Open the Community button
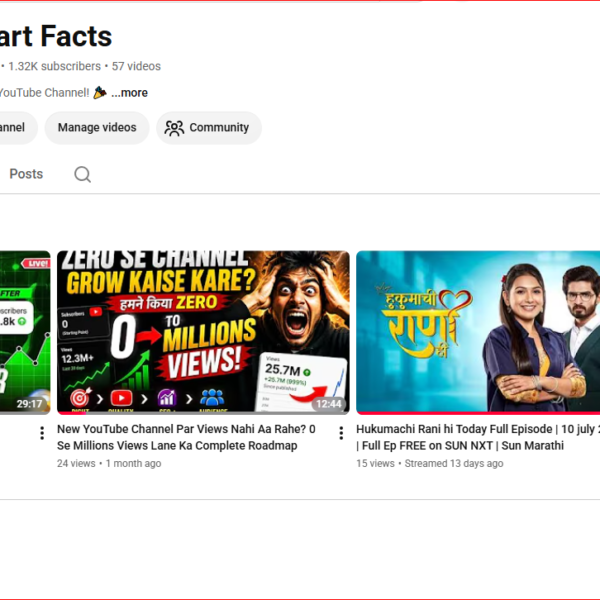This screenshot has height=600, width=600. pos(209,128)
